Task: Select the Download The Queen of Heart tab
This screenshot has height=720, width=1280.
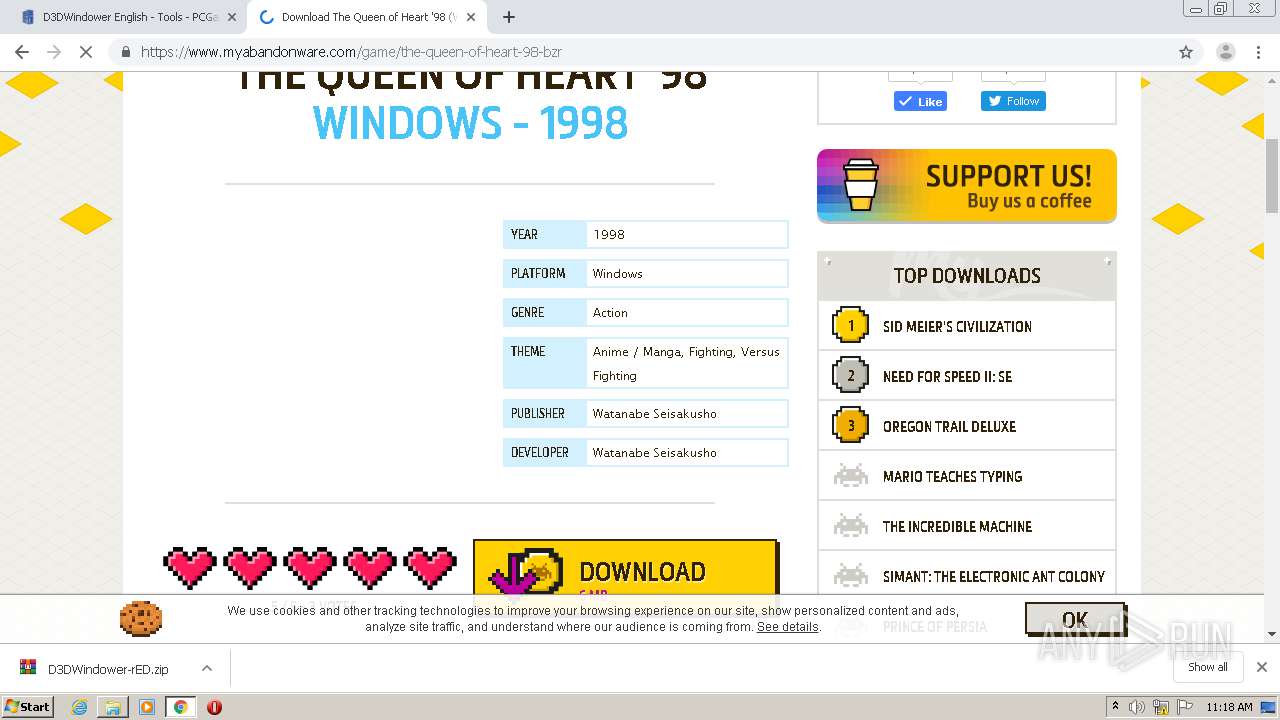Action: pyautogui.click(x=365, y=17)
